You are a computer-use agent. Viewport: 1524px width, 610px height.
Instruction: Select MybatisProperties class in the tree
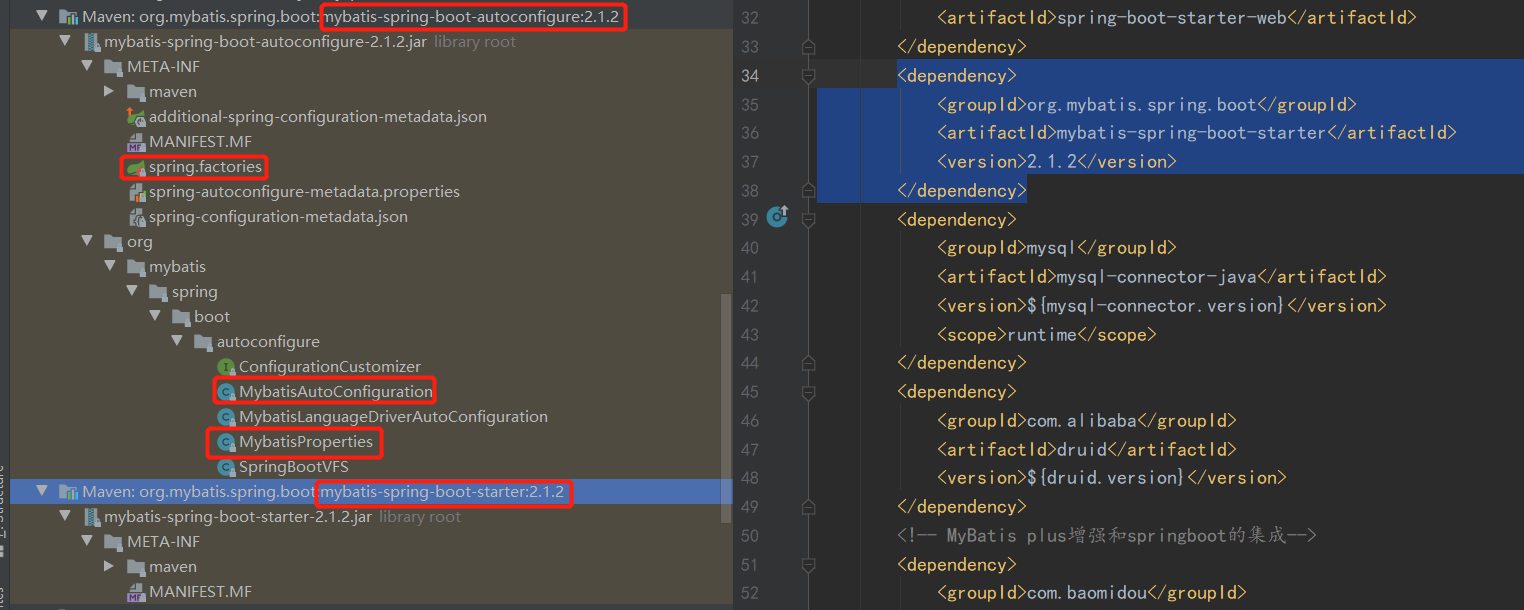tap(306, 442)
